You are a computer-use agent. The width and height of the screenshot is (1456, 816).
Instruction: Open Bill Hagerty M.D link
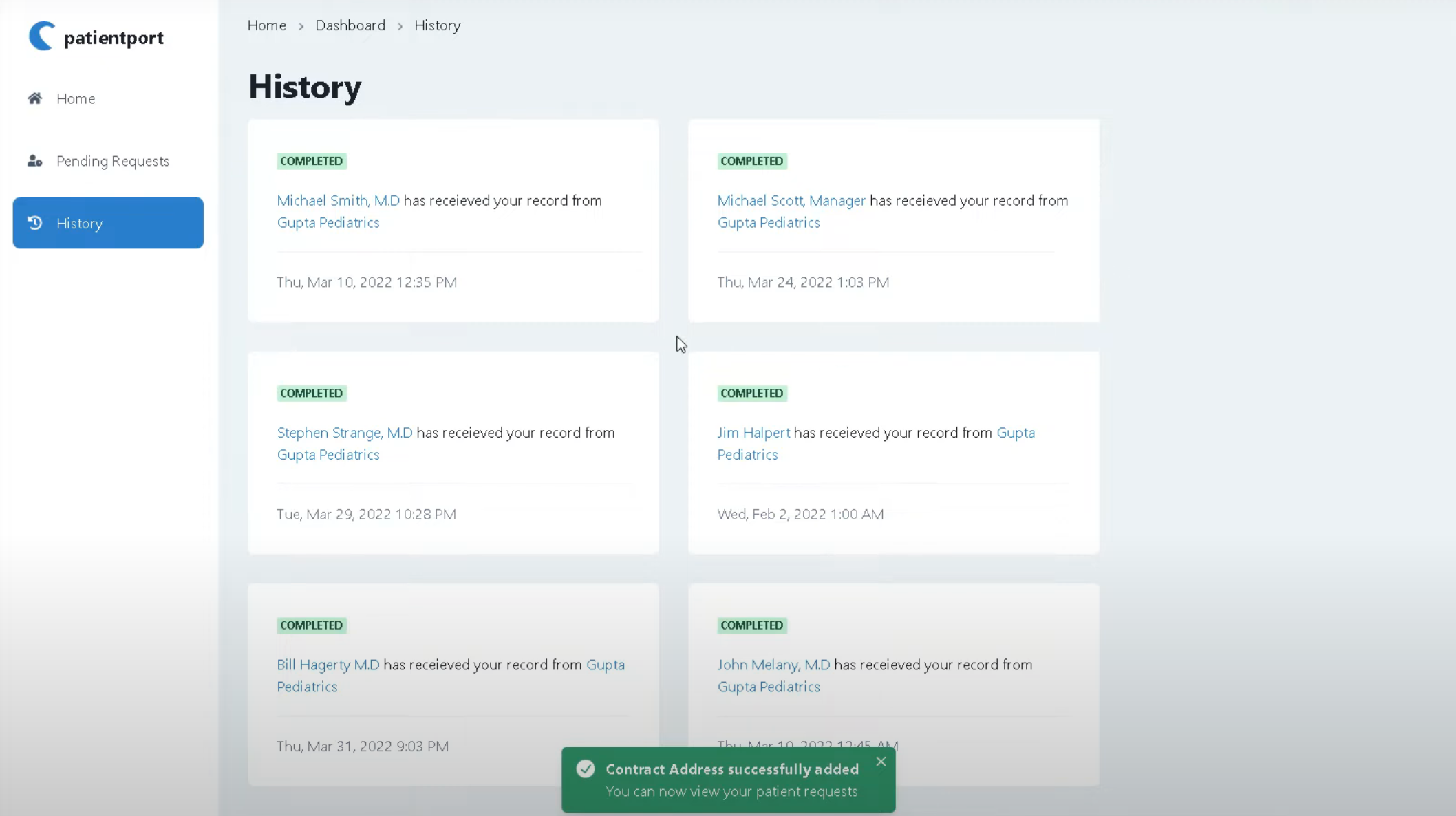[327, 665]
